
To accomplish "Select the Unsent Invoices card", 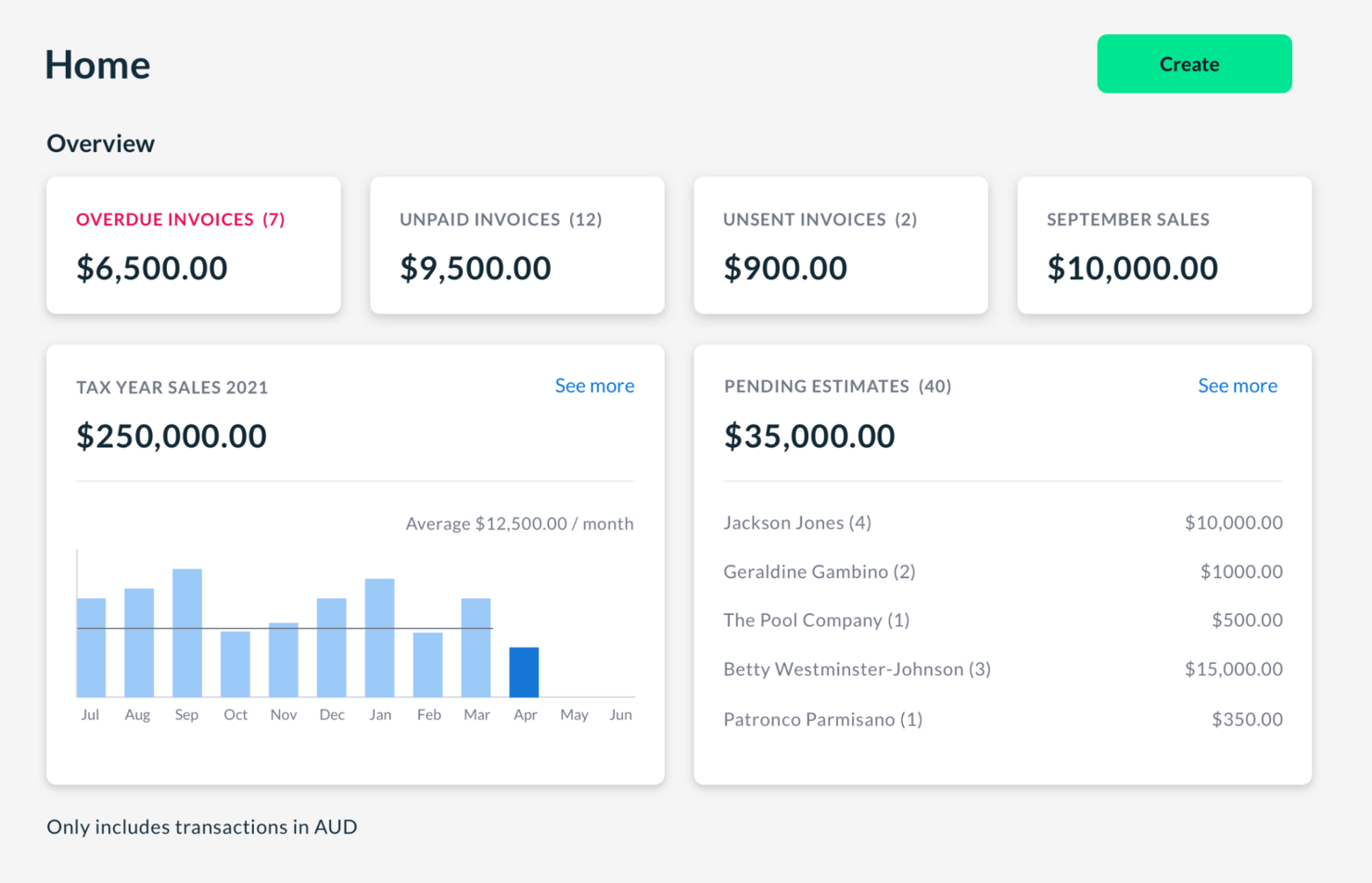I will click(840, 245).
